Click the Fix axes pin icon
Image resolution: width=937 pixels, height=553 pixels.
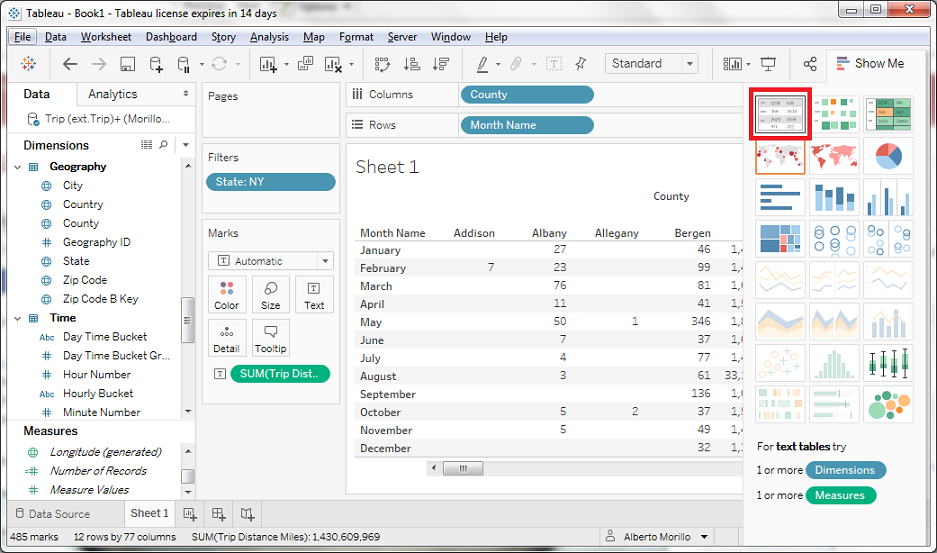tap(580, 64)
